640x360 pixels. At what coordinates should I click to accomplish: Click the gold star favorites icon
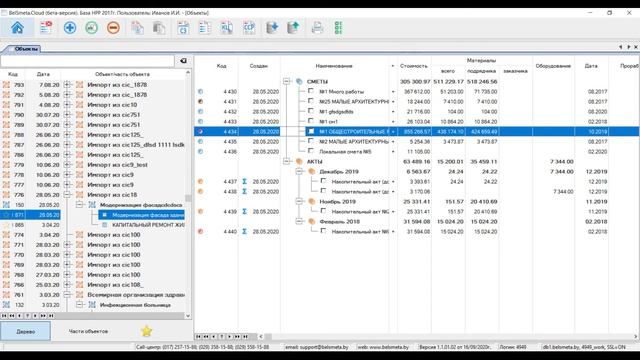[x=147, y=331]
